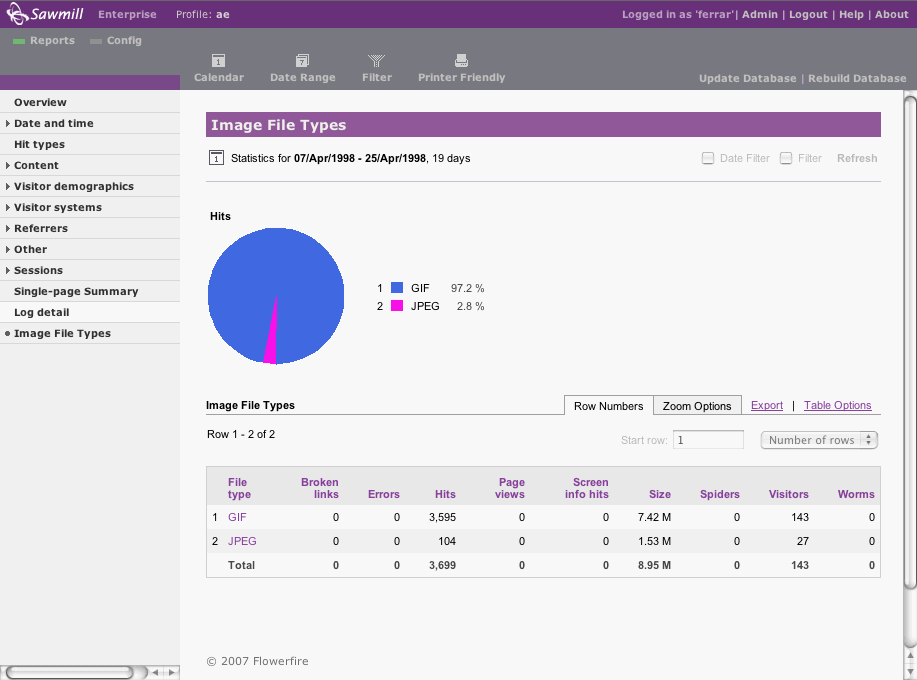Click the Sawmill logo icon
Image resolution: width=917 pixels, height=680 pixels.
(x=20, y=15)
